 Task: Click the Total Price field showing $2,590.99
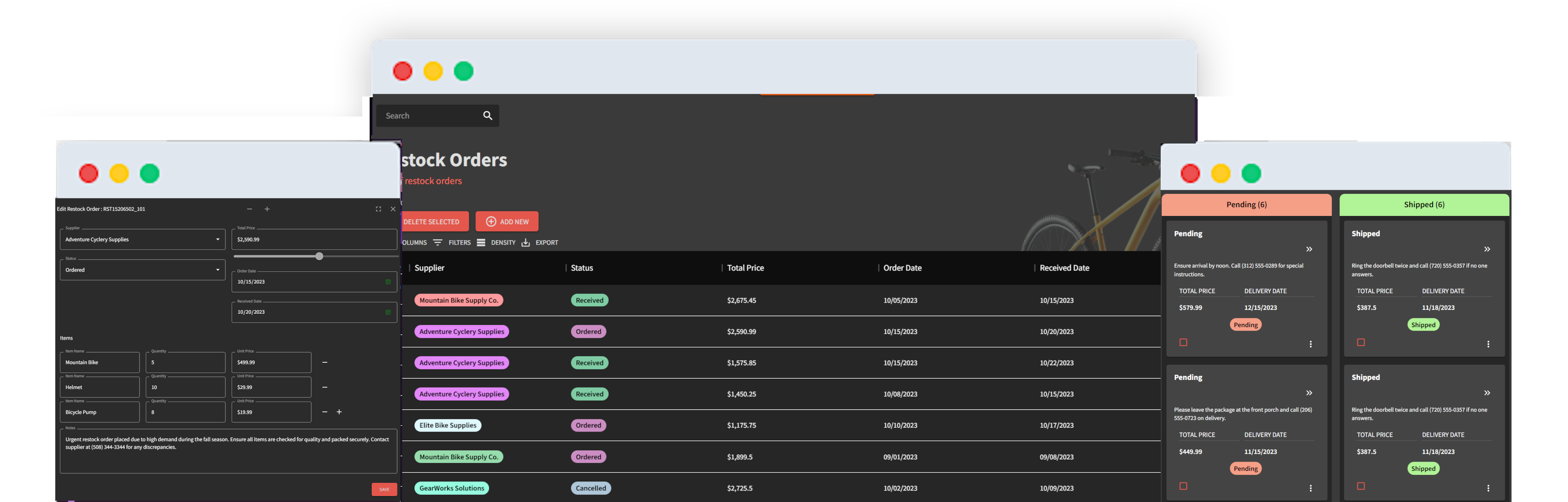point(314,239)
